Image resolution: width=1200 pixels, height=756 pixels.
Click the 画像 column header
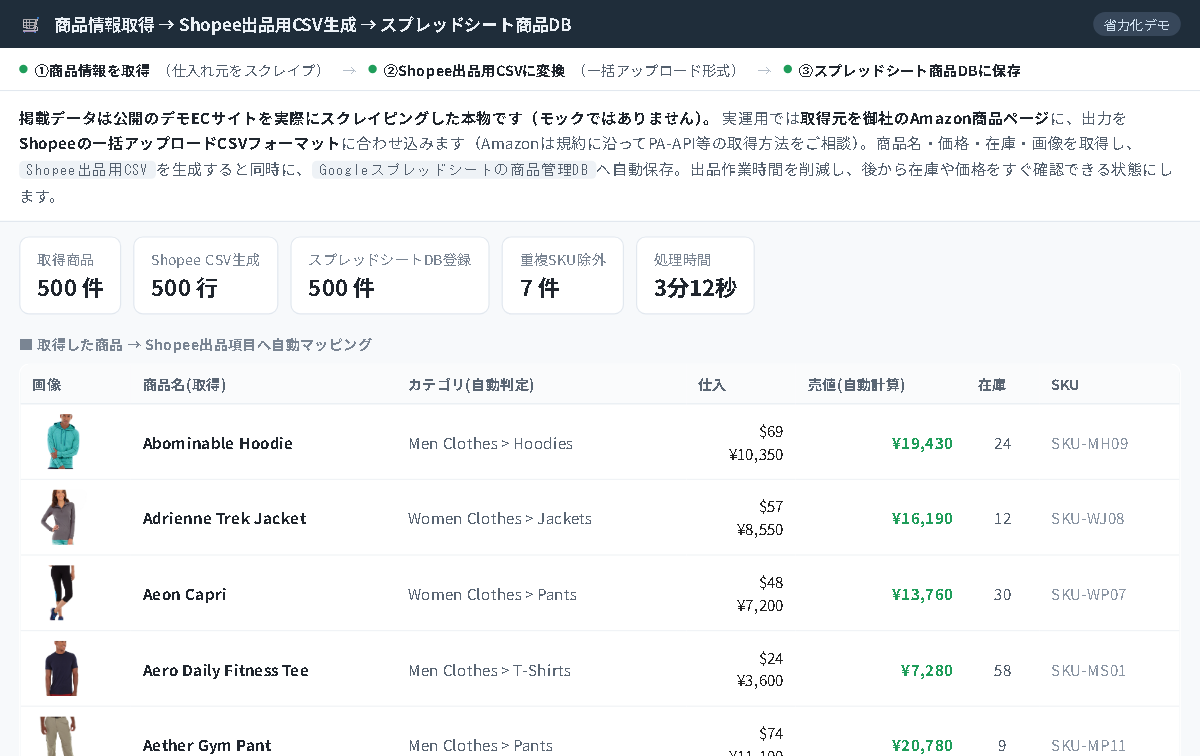coord(47,384)
